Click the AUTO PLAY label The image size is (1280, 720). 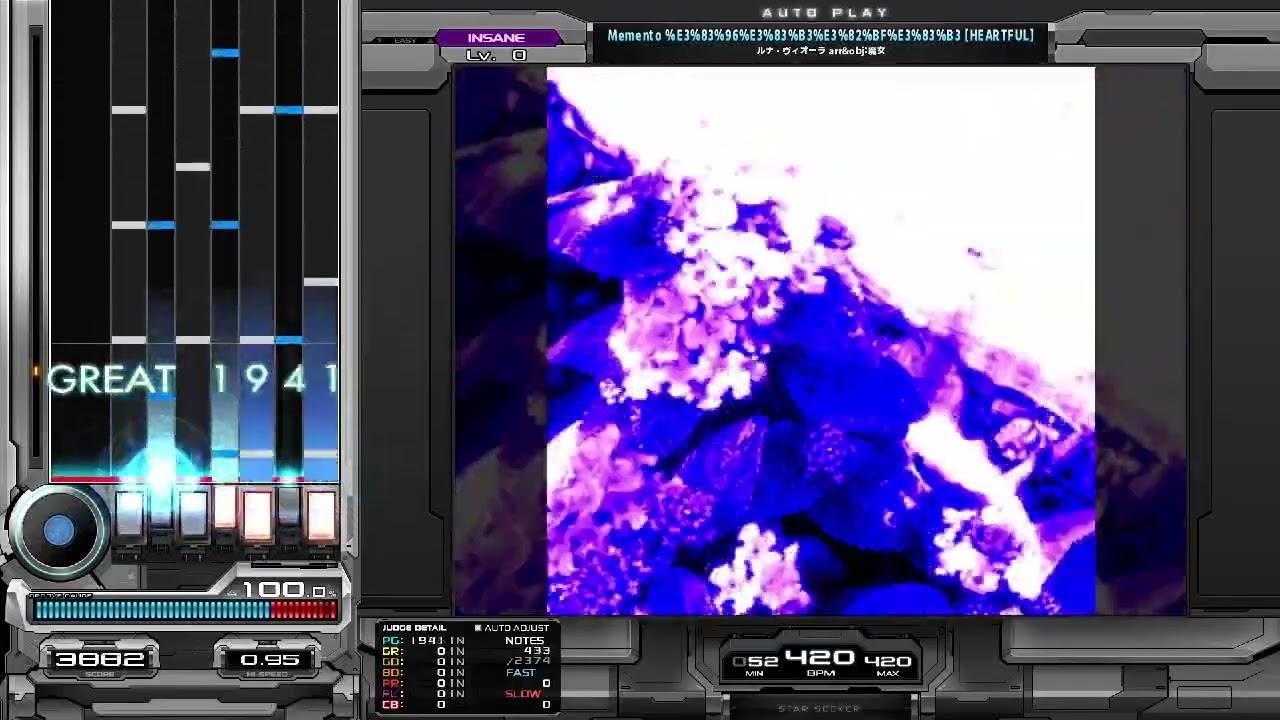(826, 13)
